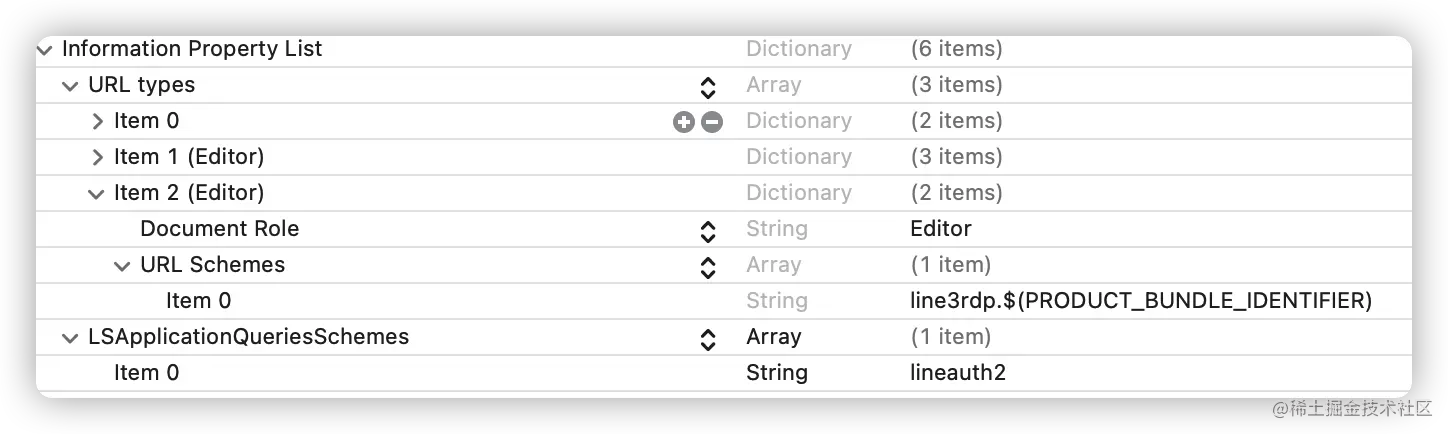Collapse the Information Property List root
1448x434 pixels.
(44, 49)
